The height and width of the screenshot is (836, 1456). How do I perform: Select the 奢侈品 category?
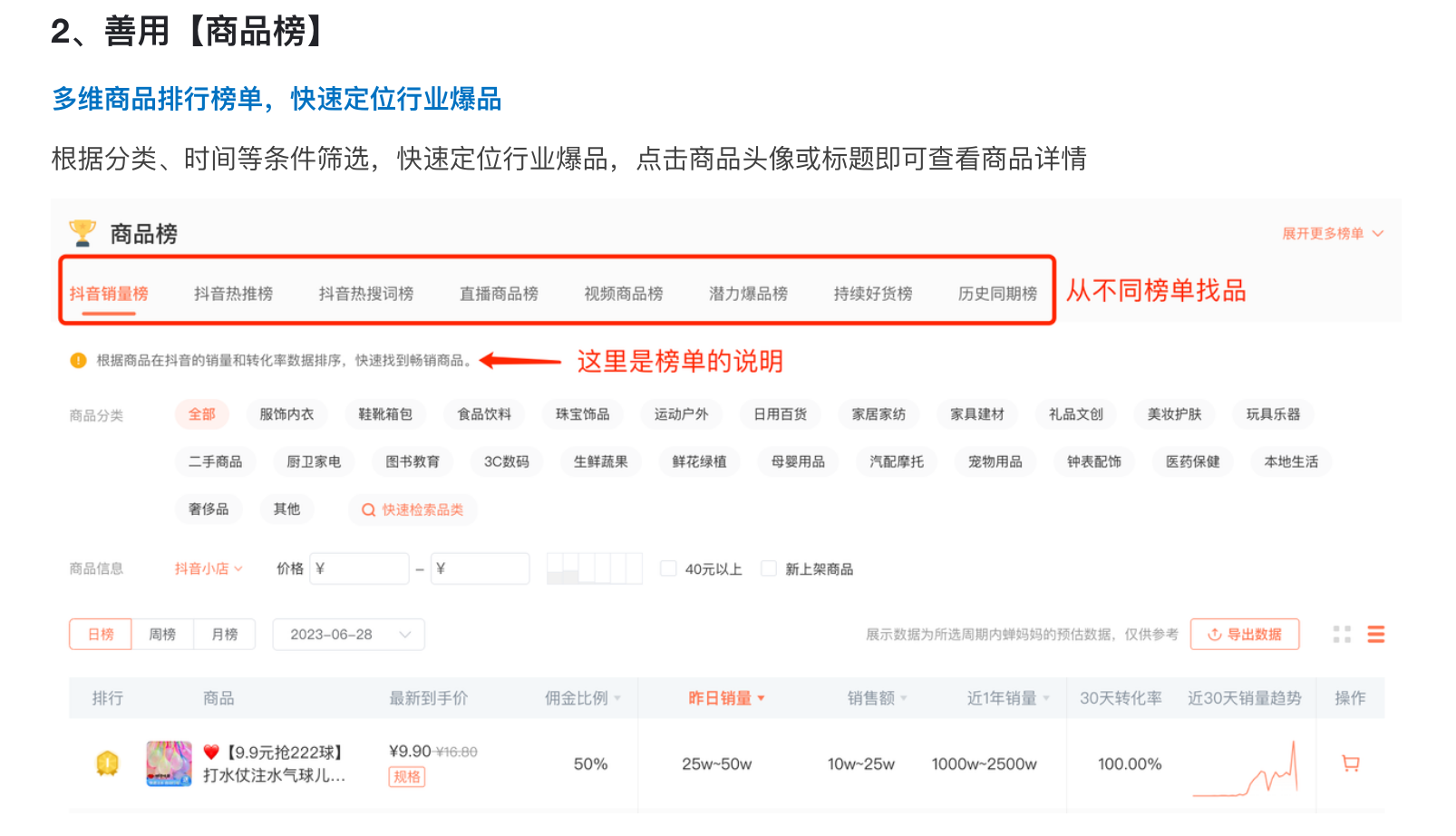point(209,509)
